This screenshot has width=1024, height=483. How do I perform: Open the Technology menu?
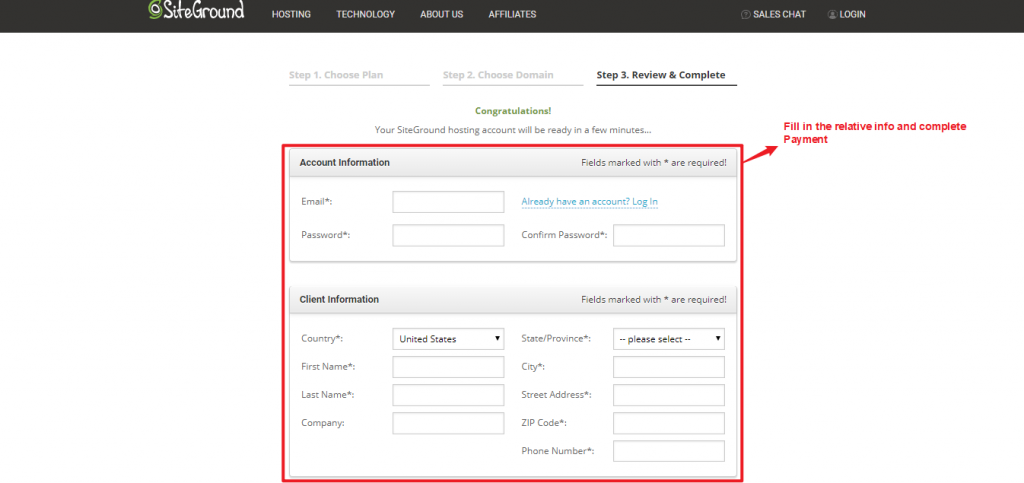[x=365, y=15]
